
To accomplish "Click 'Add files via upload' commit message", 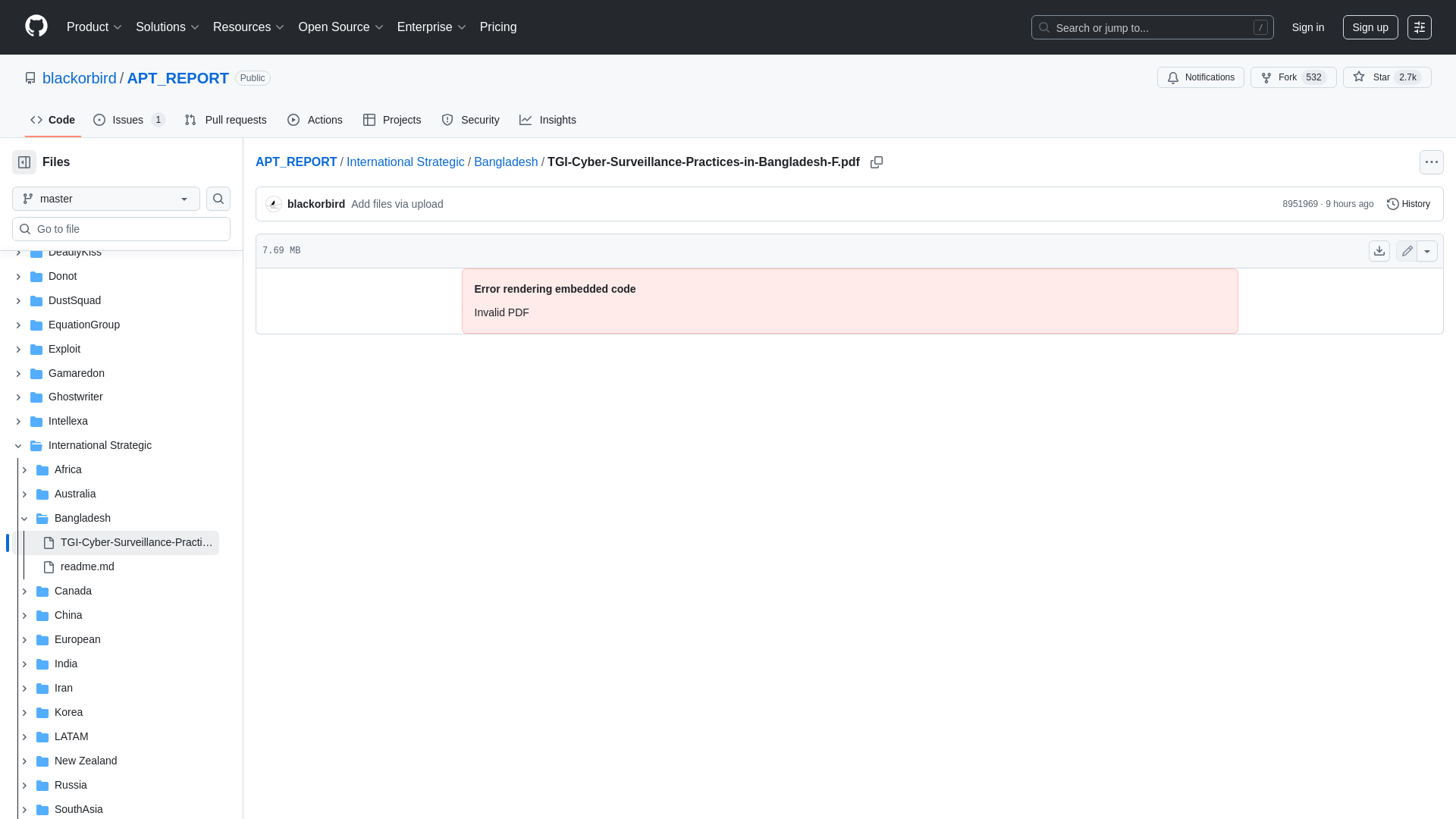I will pyautogui.click(x=397, y=204).
